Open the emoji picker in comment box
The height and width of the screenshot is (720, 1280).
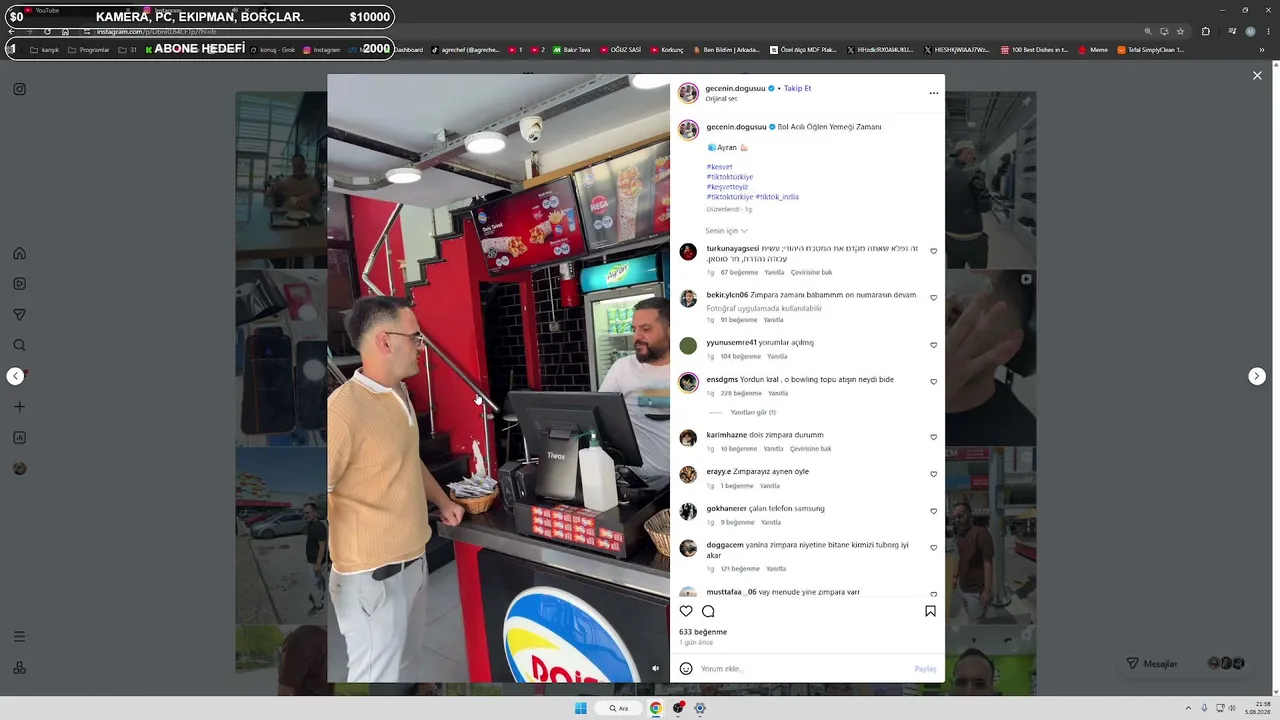tap(686, 669)
